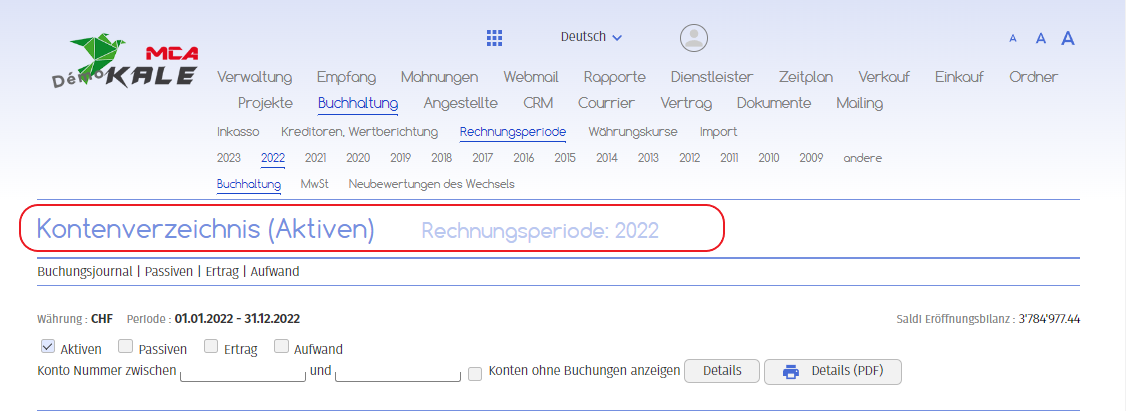This screenshot has height=411, width=1126.
Task: Check the Aufwand checkbox
Action: click(281, 348)
